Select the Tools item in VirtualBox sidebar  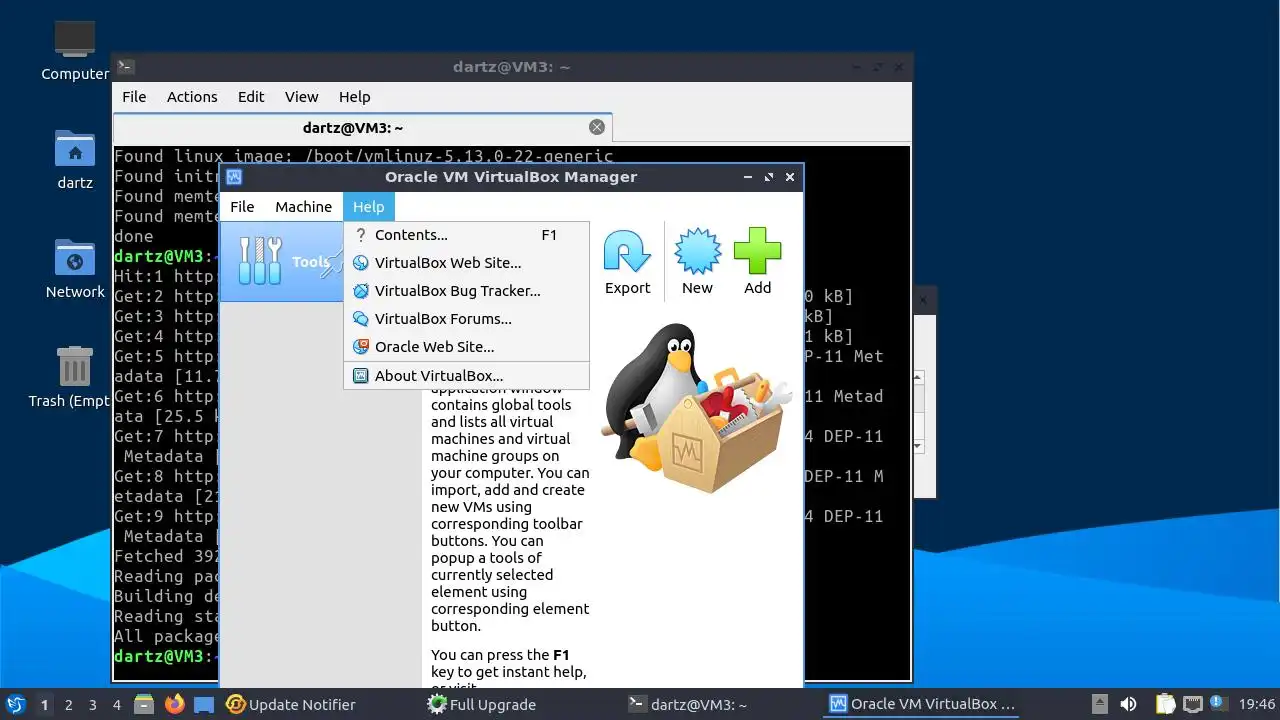pos(283,262)
